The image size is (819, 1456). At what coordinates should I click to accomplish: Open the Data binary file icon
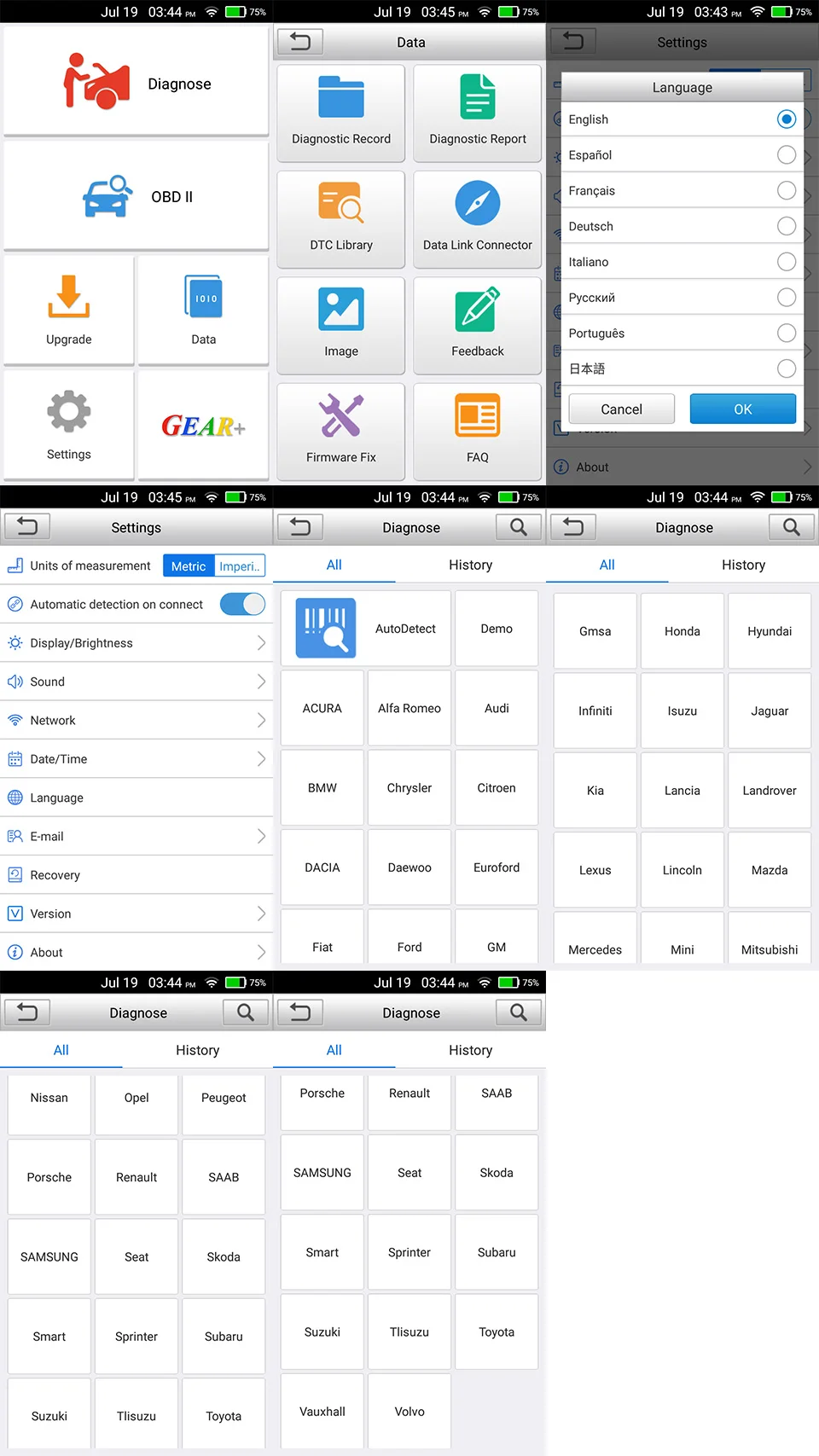click(x=204, y=297)
